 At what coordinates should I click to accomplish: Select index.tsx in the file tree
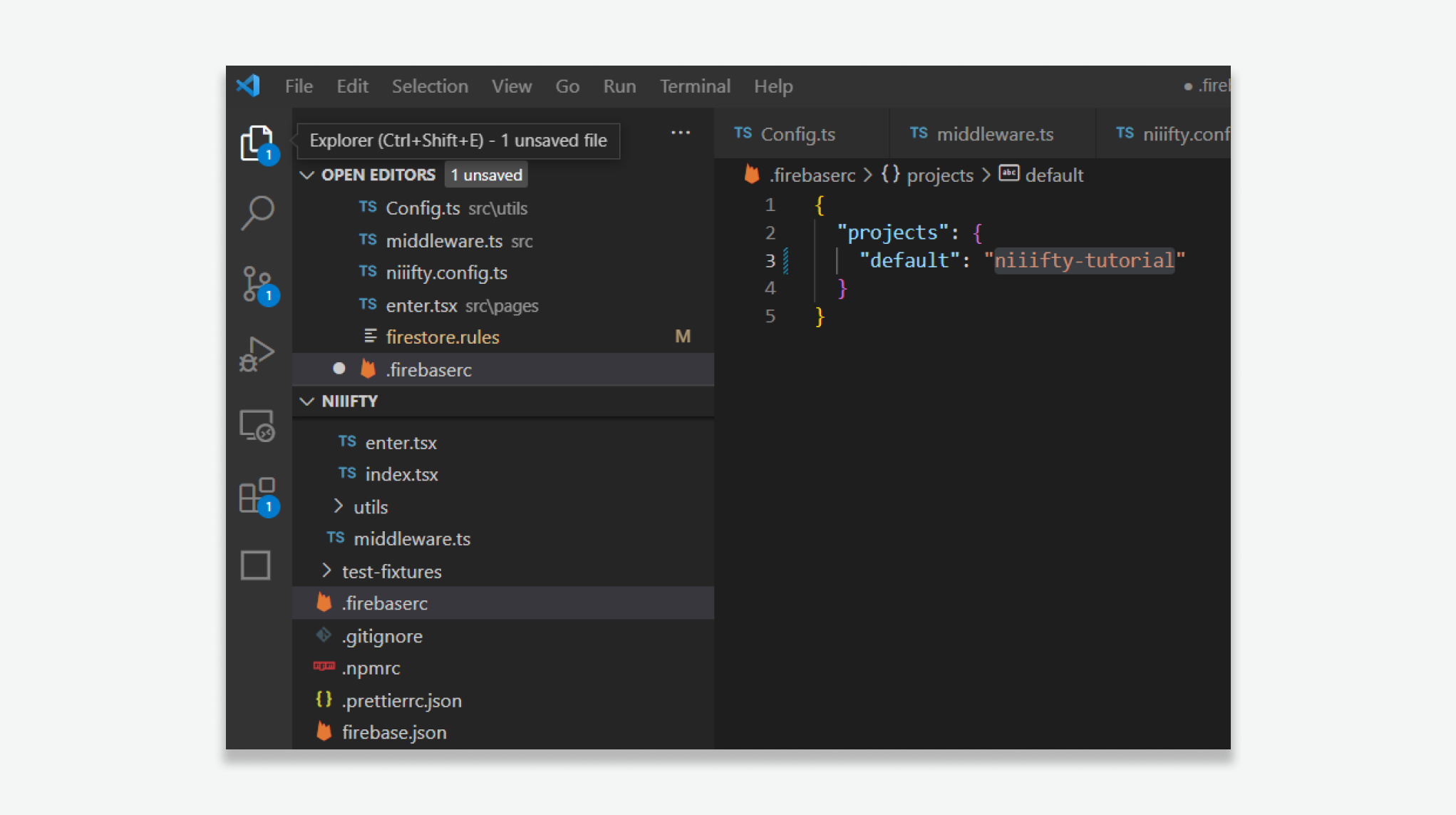click(x=503, y=474)
